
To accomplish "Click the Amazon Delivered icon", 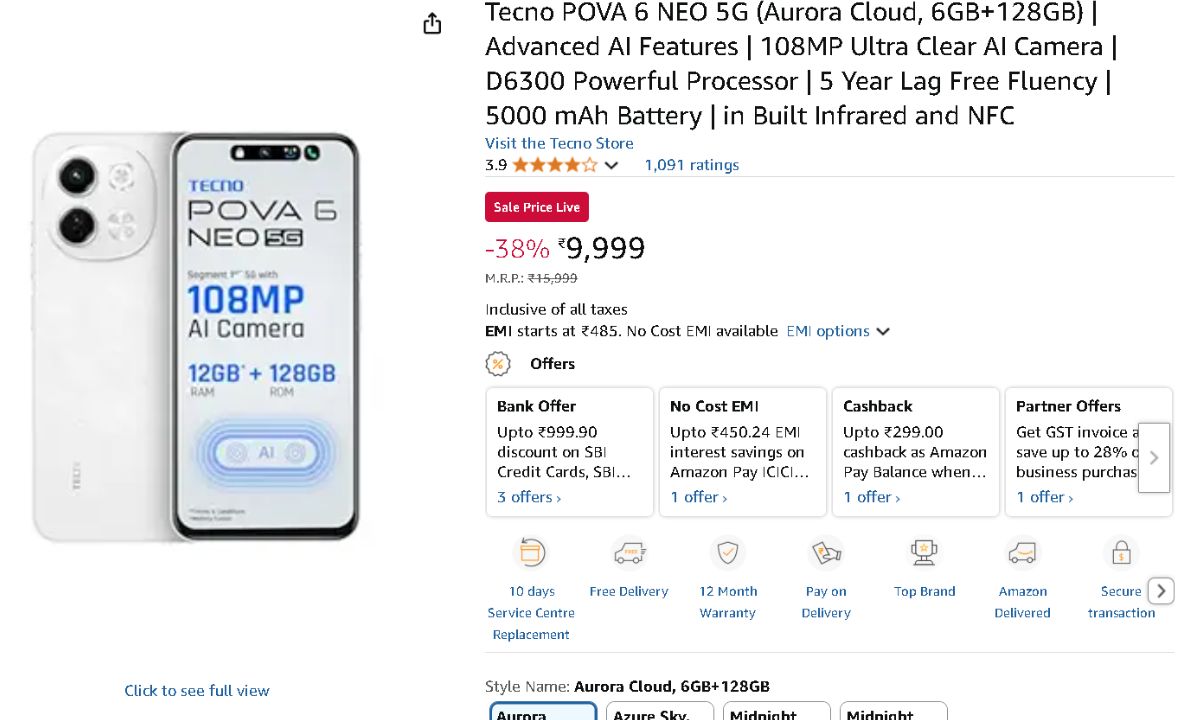I will 1022,553.
